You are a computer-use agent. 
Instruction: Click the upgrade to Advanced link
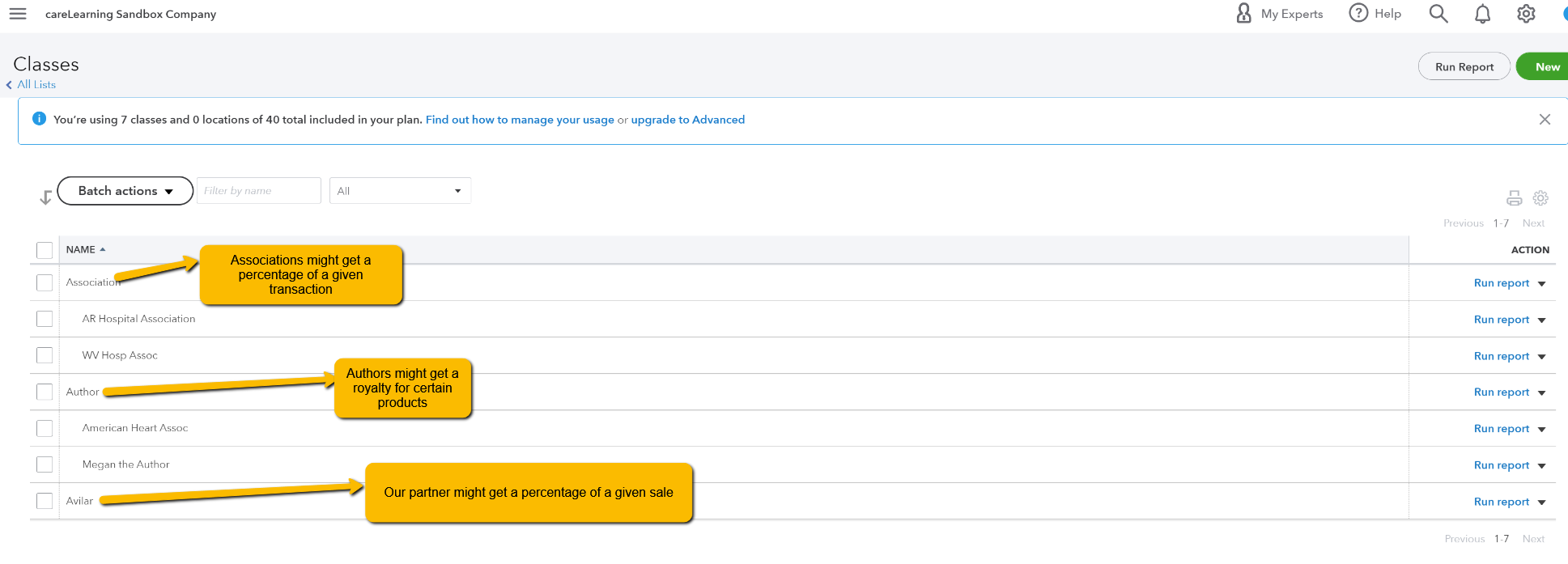point(687,120)
